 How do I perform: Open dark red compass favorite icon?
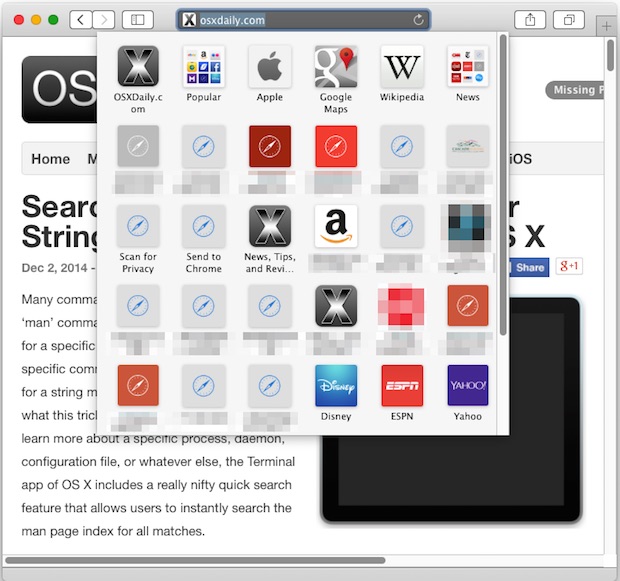click(x=270, y=146)
